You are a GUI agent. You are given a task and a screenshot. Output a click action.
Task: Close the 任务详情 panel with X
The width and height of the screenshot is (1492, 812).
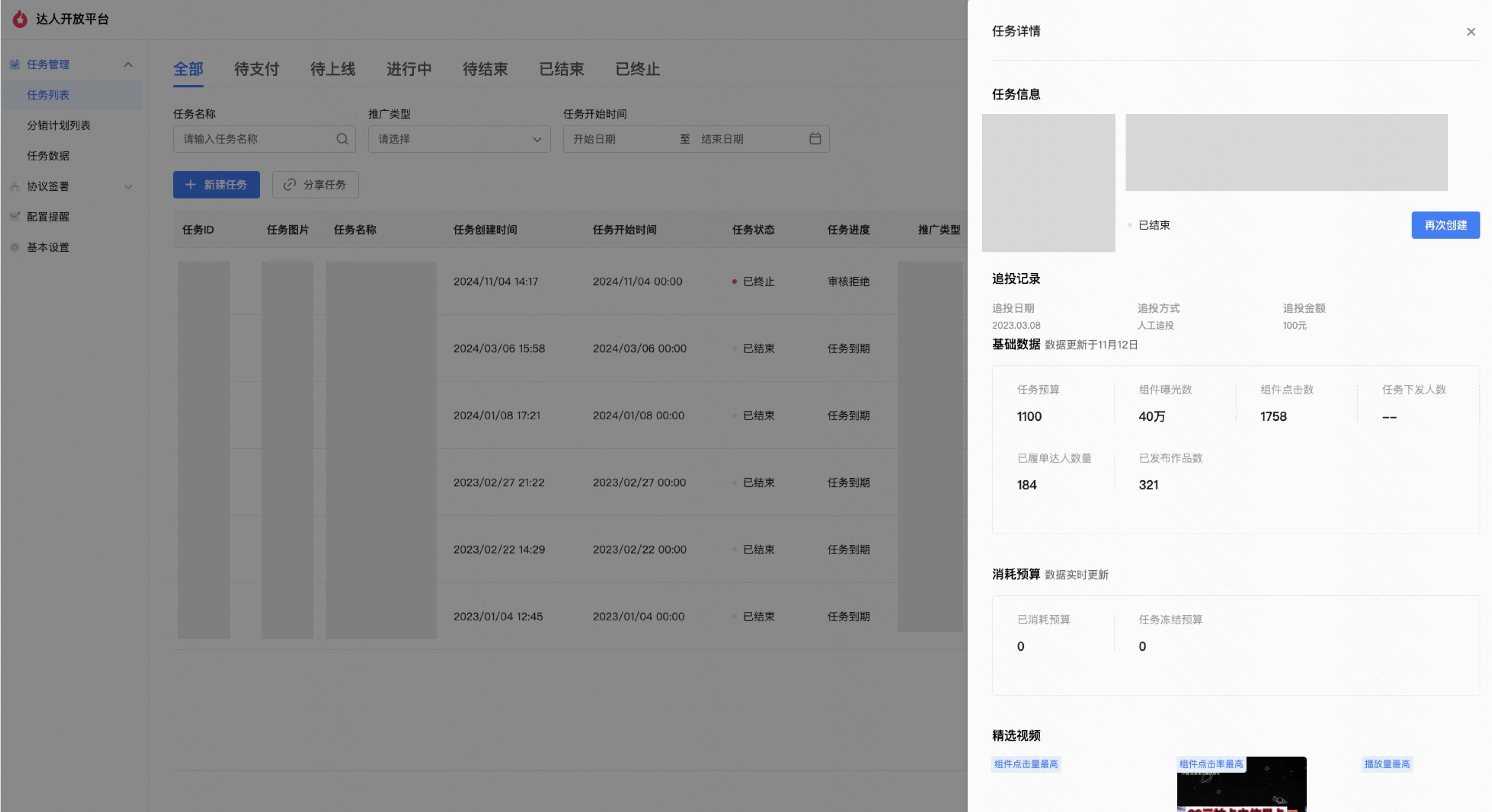pyautogui.click(x=1471, y=32)
